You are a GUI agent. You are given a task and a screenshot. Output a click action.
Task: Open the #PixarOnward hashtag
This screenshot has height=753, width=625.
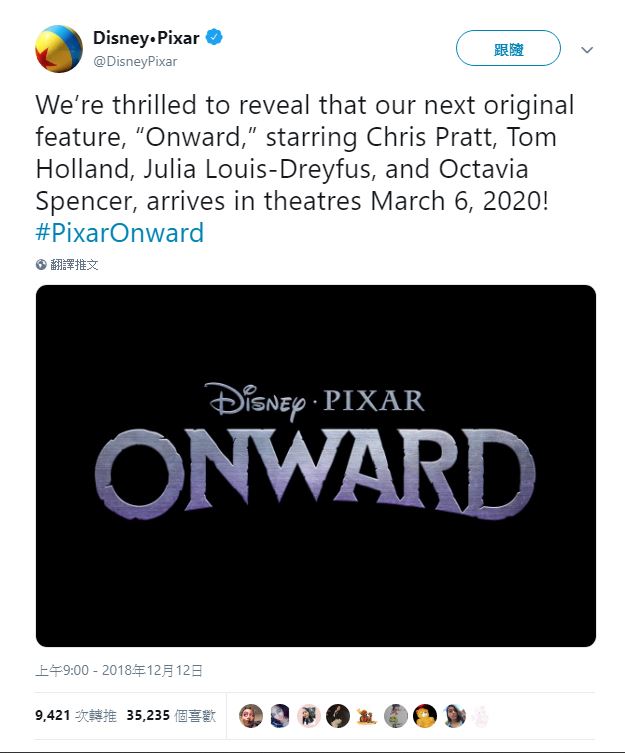119,234
